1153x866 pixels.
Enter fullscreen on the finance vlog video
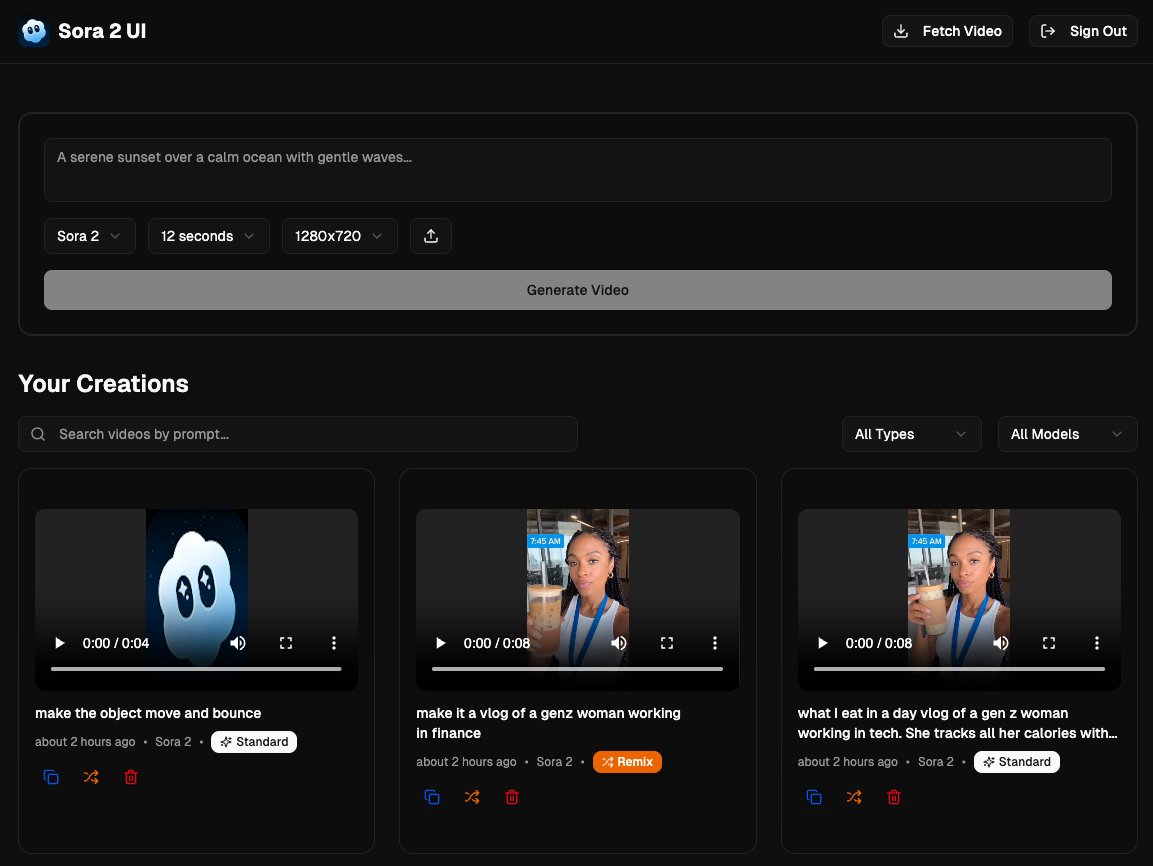(667, 643)
